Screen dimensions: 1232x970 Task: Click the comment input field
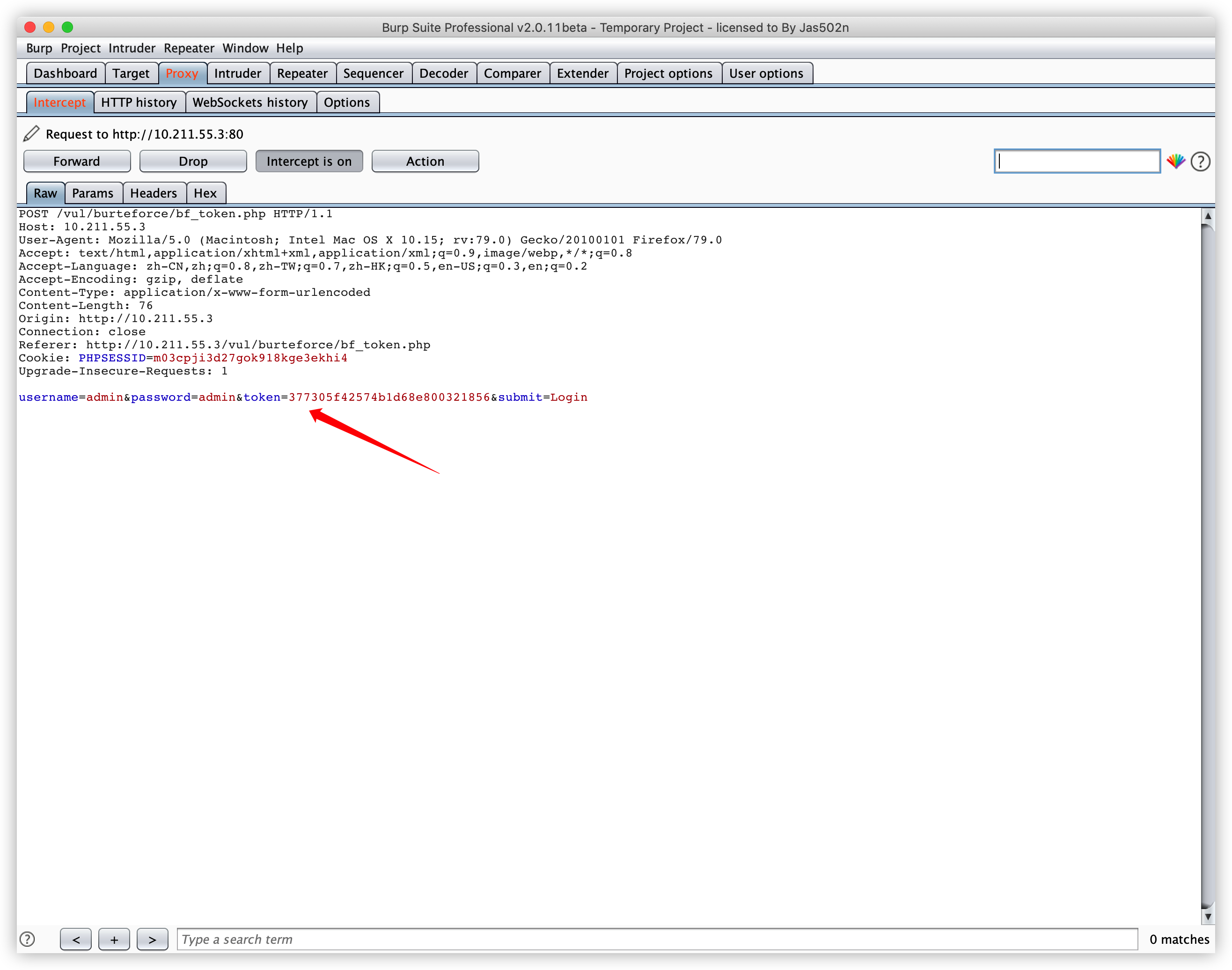pyautogui.click(x=1077, y=162)
